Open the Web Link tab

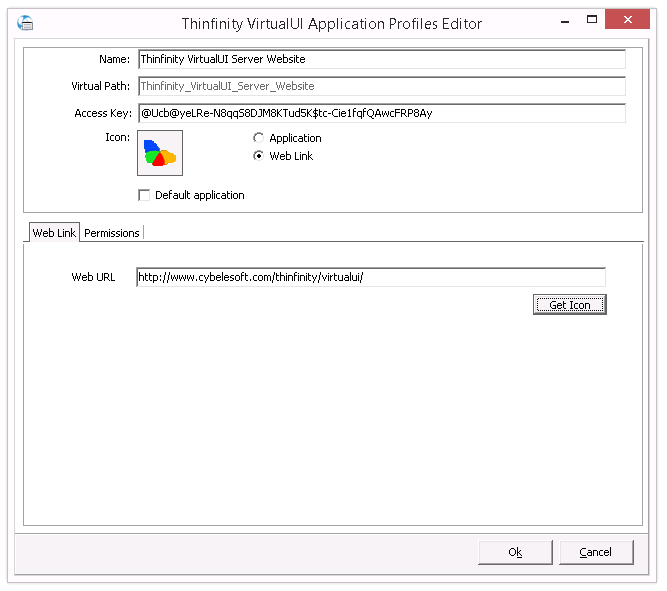(x=54, y=233)
